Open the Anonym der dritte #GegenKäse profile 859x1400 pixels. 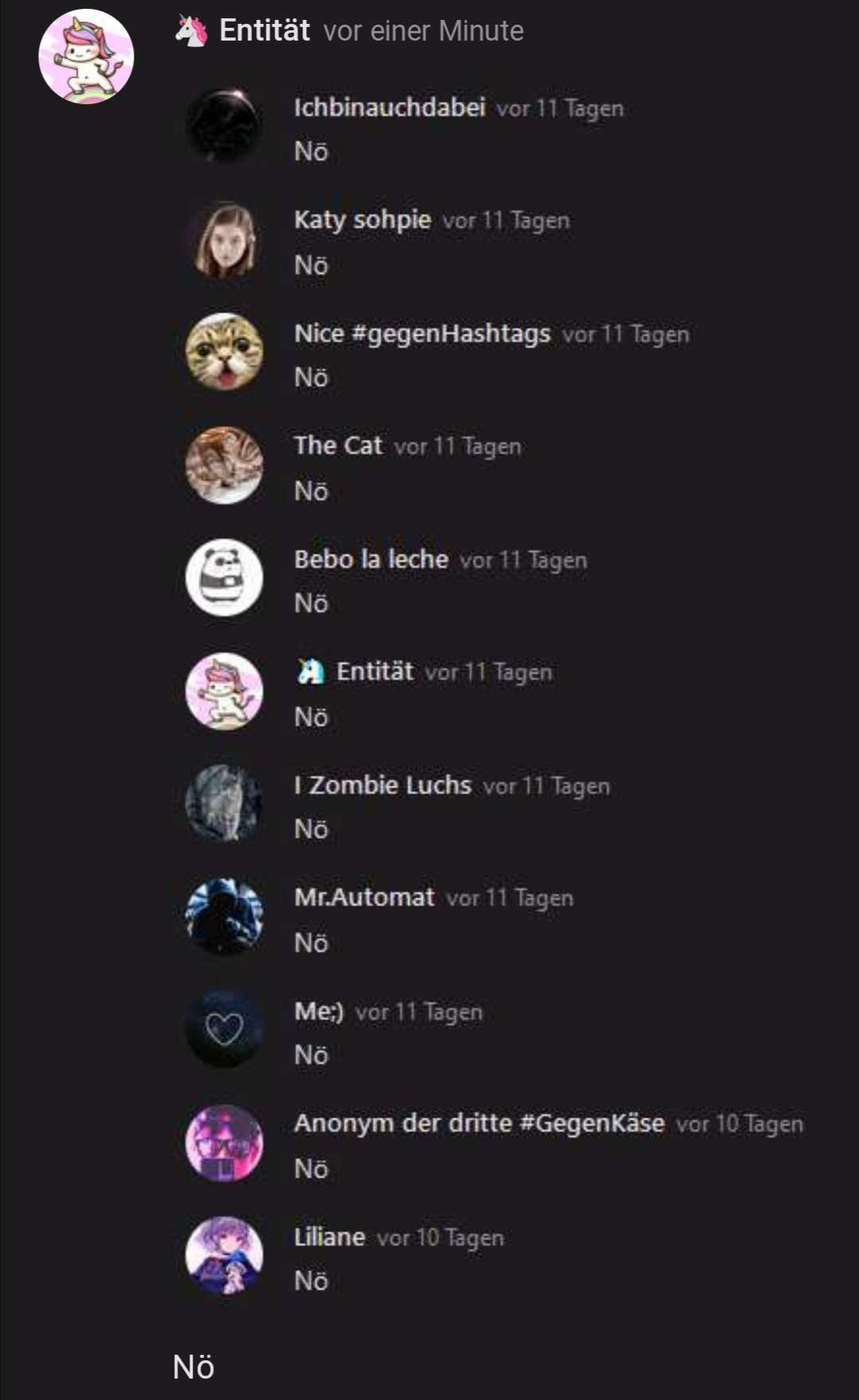click(x=479, y=1123)
